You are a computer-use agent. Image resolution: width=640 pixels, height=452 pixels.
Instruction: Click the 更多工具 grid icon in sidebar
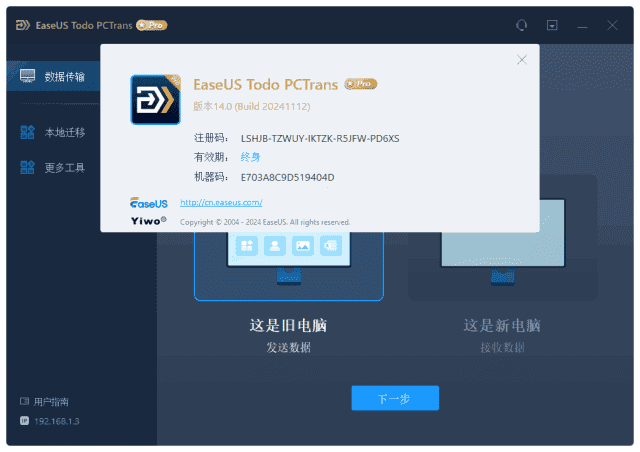[x=28, y=167]
